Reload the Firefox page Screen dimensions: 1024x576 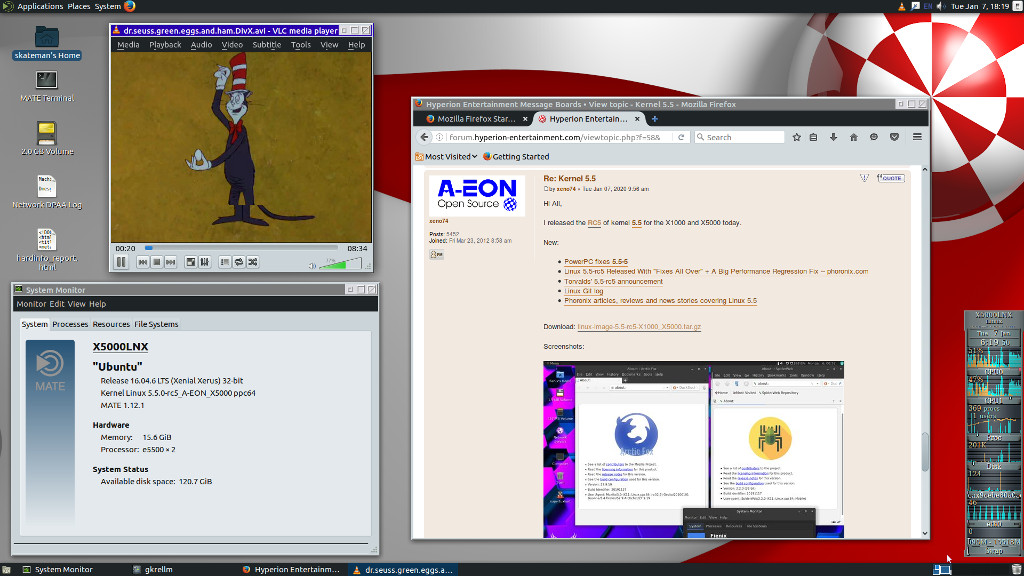[681, 137]
